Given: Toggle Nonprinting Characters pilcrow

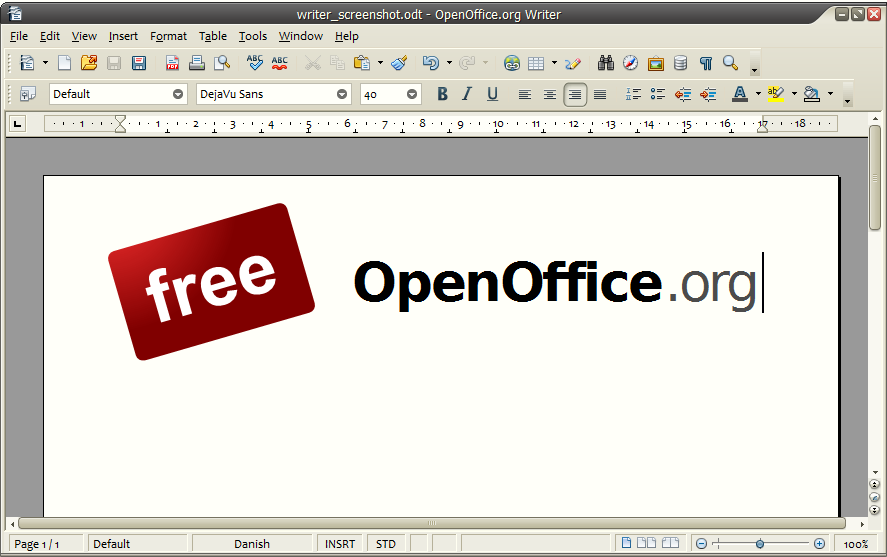Looking at the screenshot, I should click(705, 63).
